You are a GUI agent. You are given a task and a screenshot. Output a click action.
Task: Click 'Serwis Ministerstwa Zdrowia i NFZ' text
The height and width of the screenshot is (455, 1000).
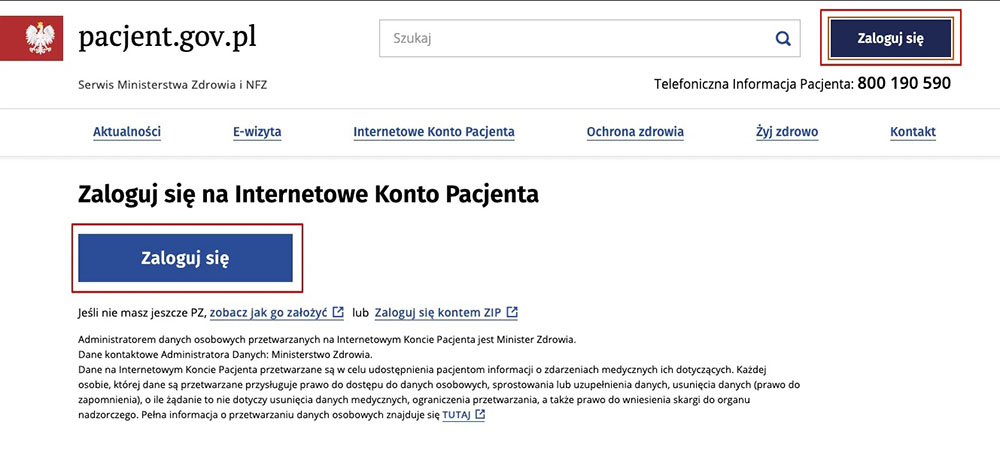(172, 85)
